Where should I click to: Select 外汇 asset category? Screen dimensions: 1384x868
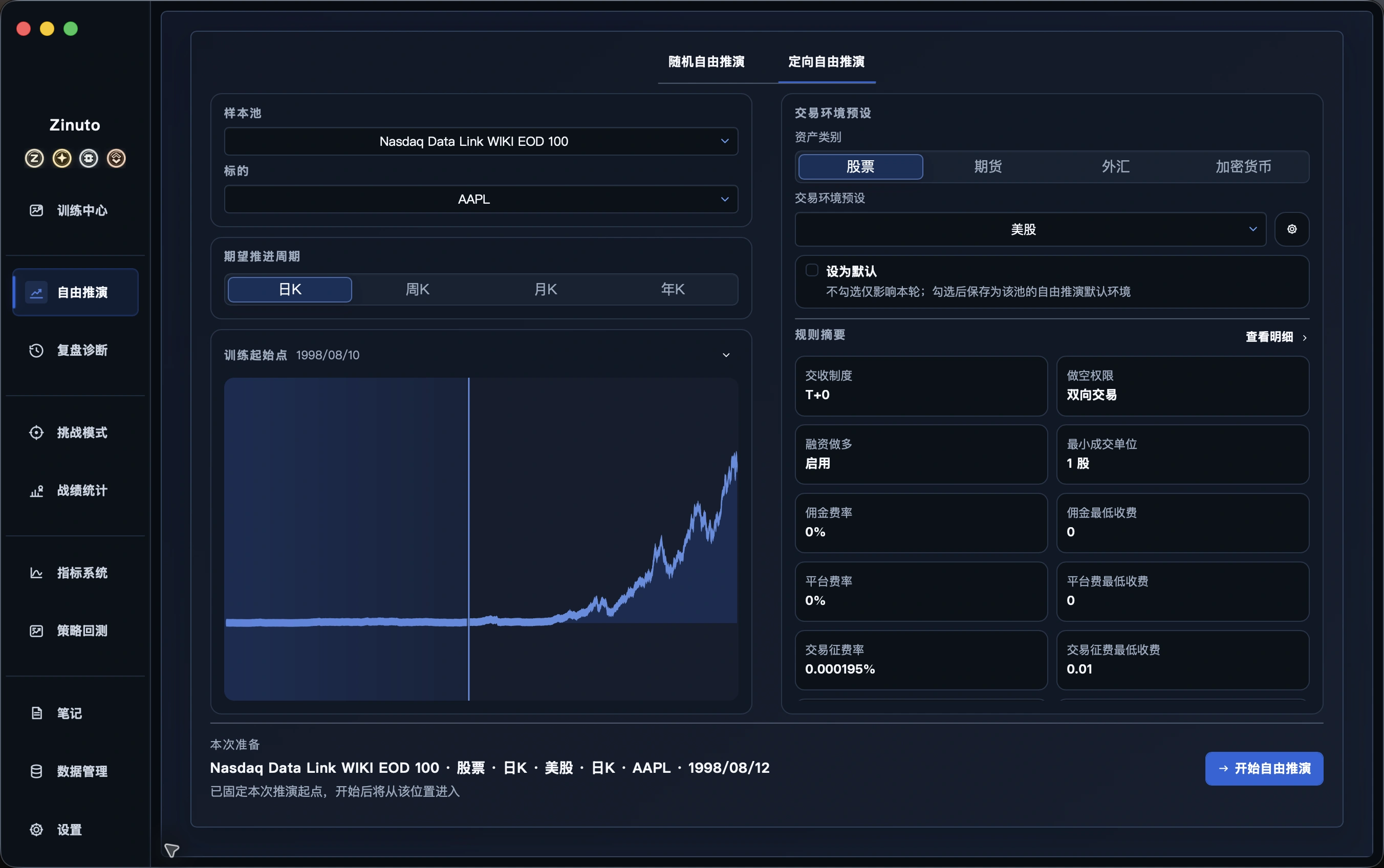coord(1115,166)
